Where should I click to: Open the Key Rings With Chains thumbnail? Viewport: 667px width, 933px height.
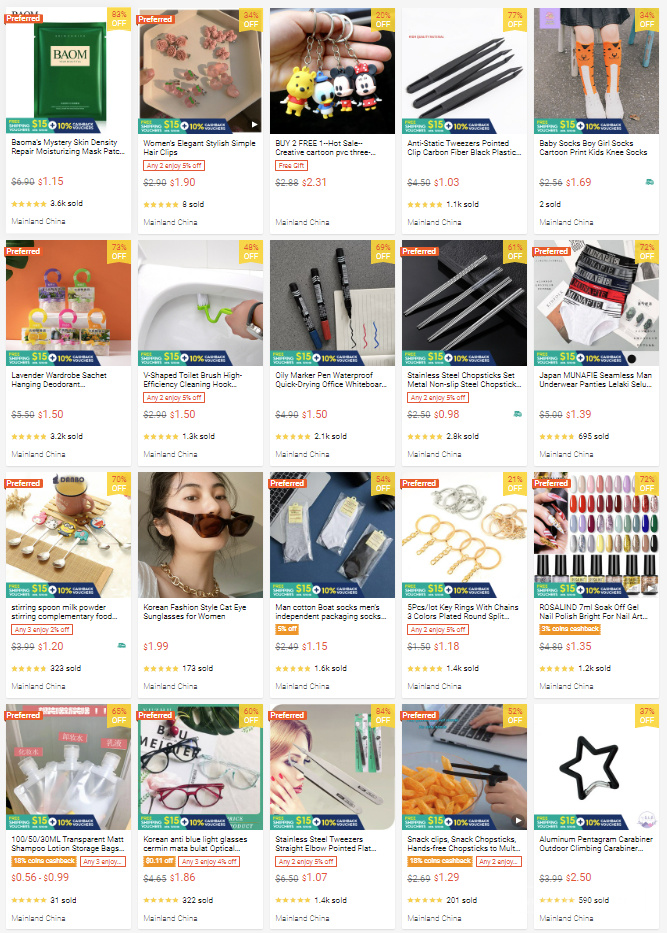pos(464,535)
